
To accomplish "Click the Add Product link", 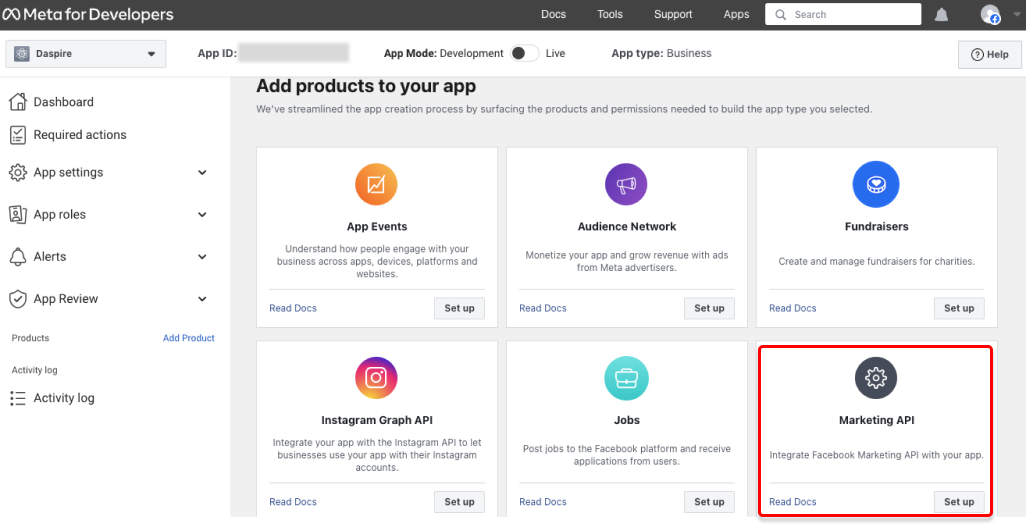I will point(188,338).
